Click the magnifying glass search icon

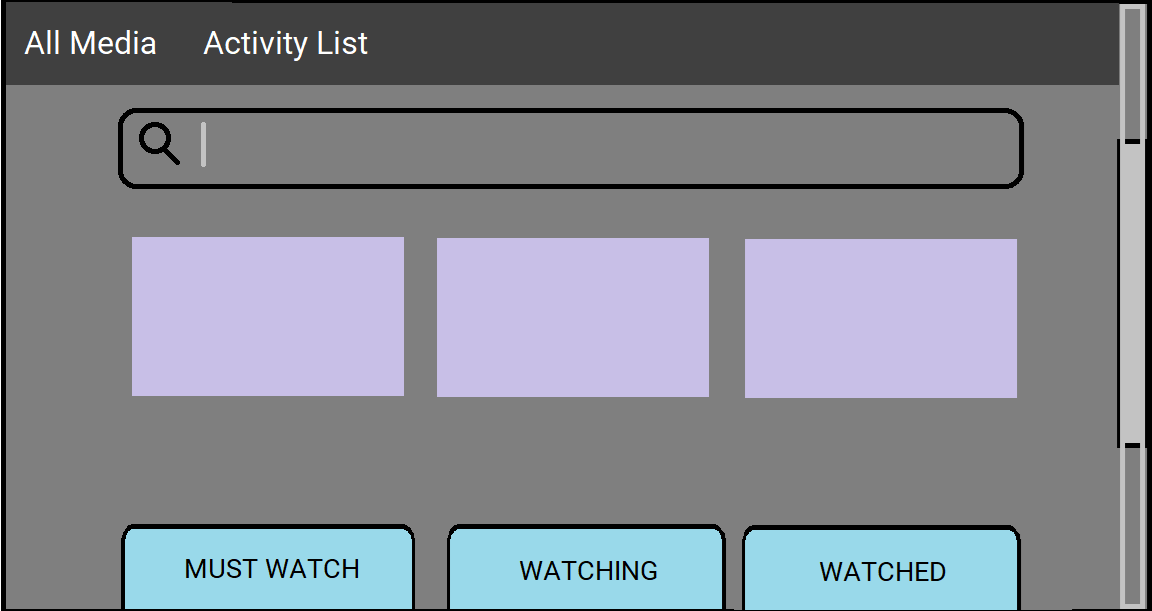tap(159, 144)
